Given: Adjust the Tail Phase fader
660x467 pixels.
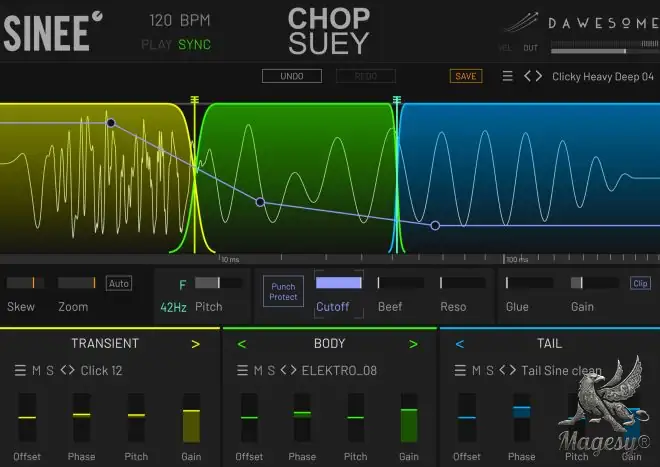Looking at the screenshot, I should point(522,417).
